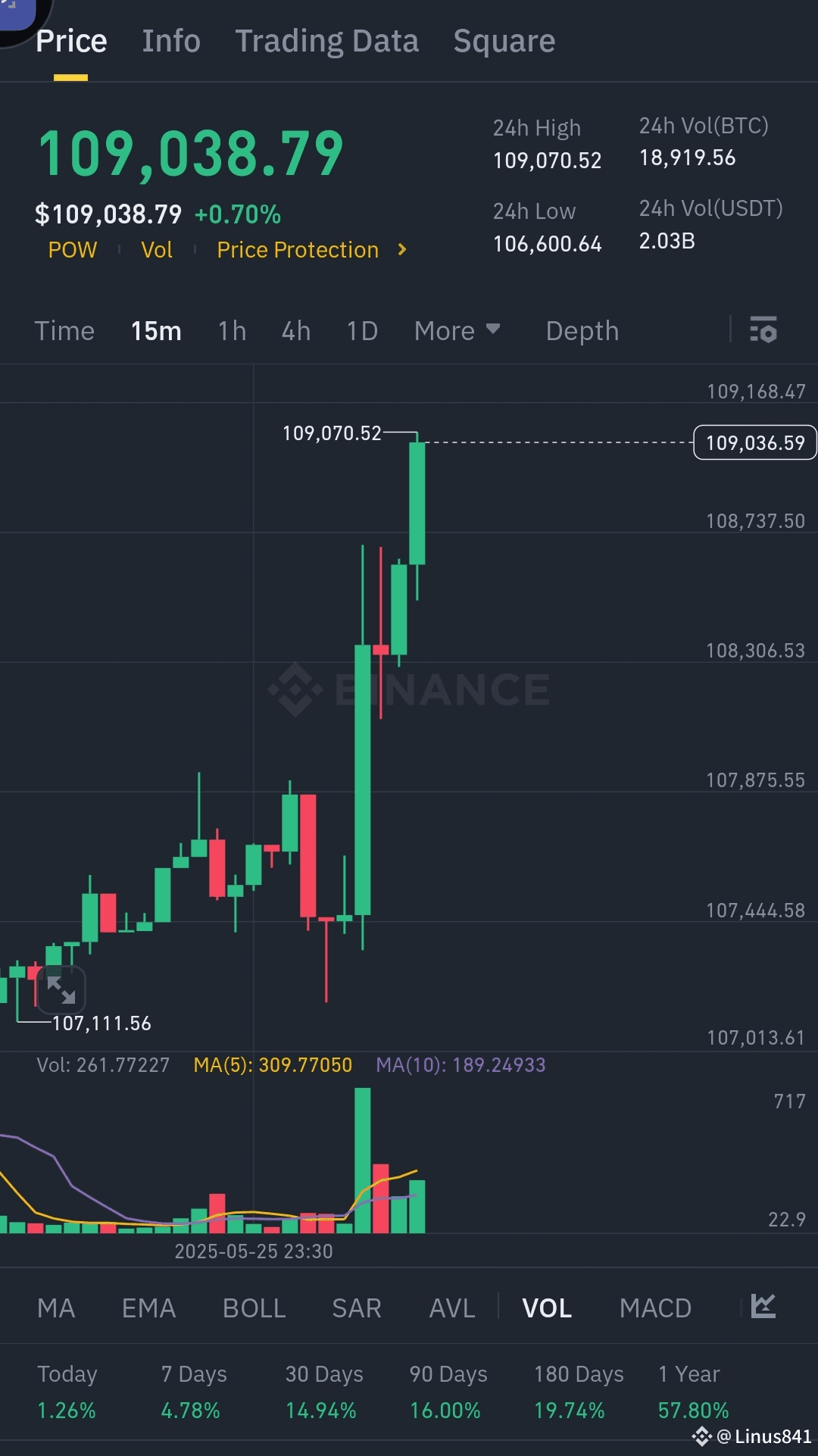Select the 1D timeframe
The height and width of the screenshot is (1456, 818).
point(361,330)
